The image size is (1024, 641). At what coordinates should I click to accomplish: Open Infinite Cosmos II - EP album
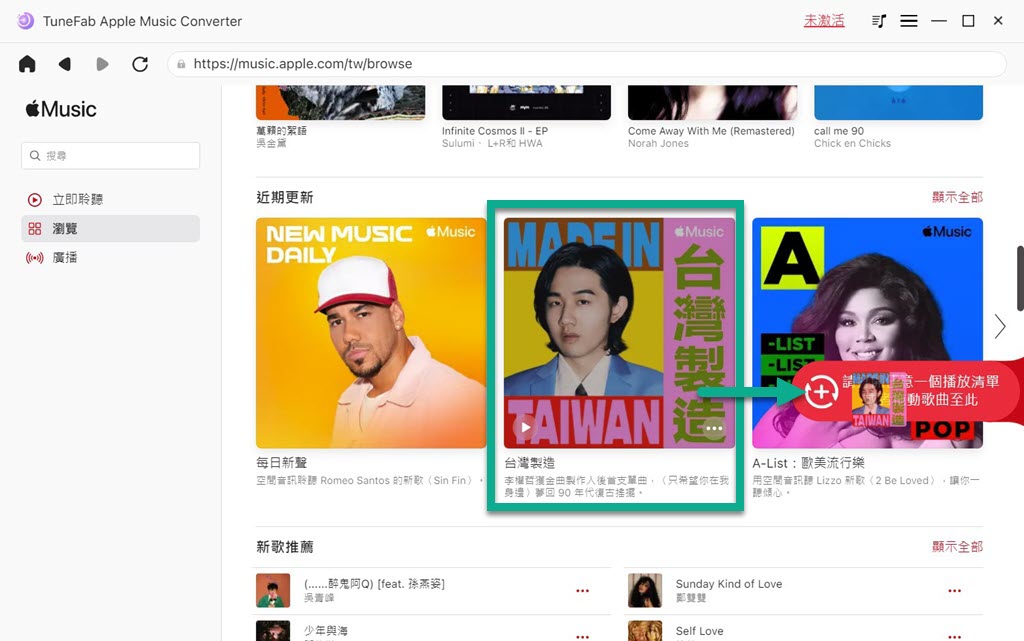pos(495,131)
